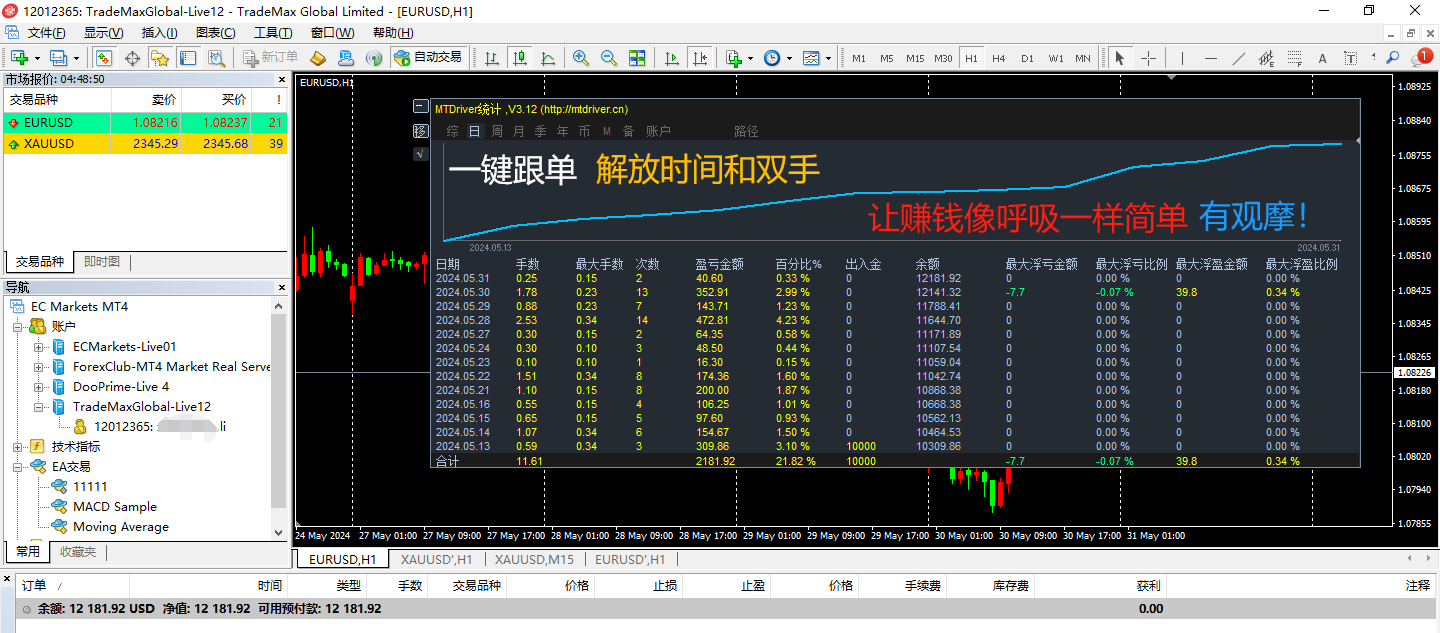Image resolution: width=1440 pixels, height=633 pixels.
Task: Open the MetaEditor book icon
Action: pyautogui.click(x=318, y=58)
